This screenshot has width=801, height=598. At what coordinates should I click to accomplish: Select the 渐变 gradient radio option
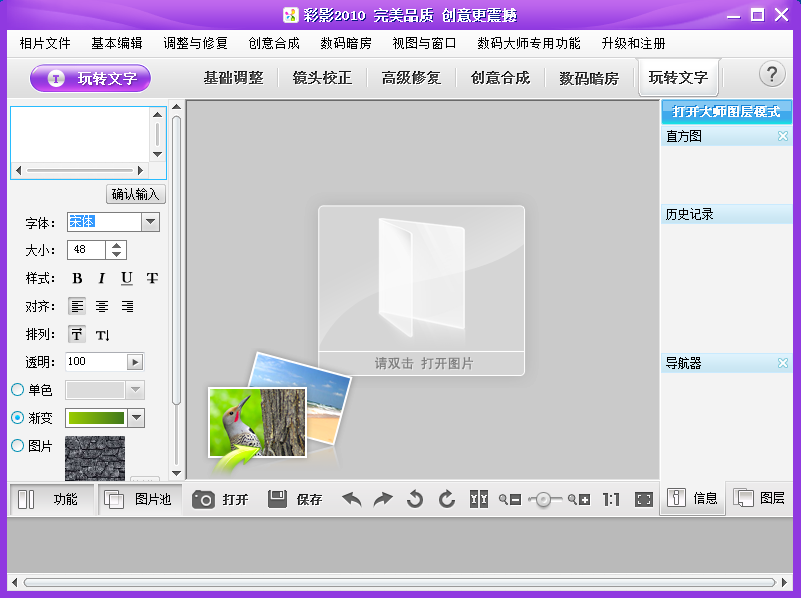tap(18, 418)
